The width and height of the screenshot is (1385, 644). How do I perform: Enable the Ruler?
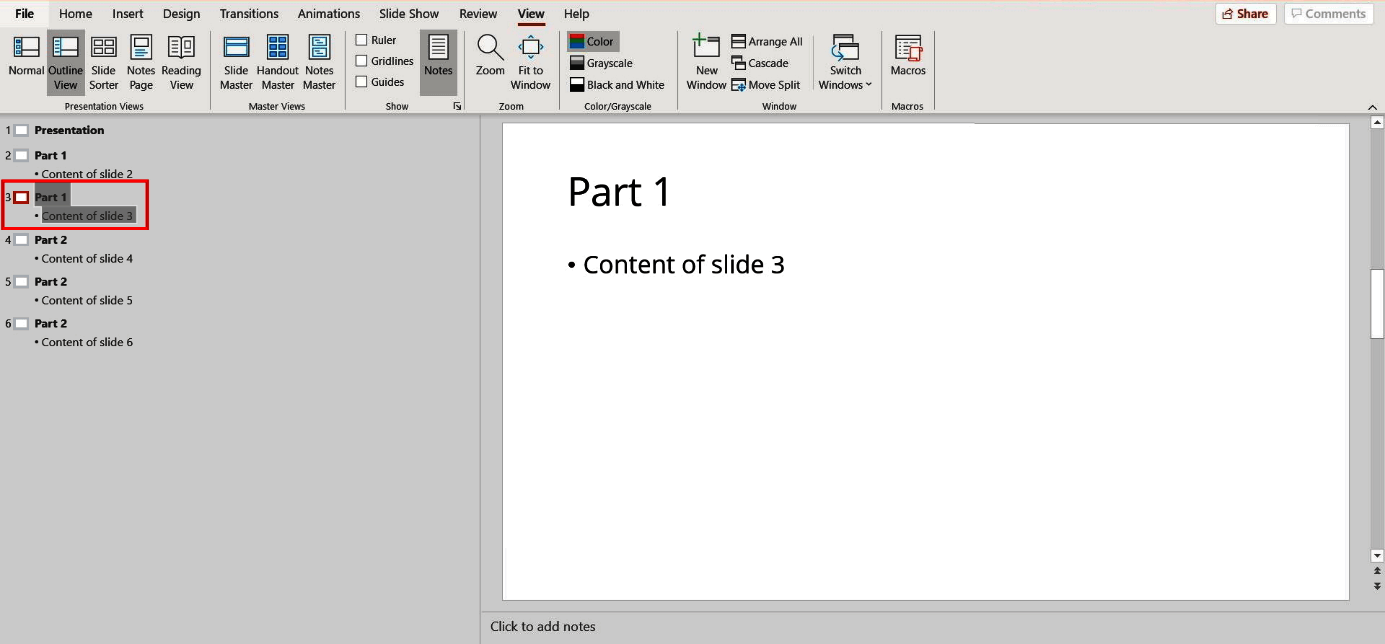point(361,39)
